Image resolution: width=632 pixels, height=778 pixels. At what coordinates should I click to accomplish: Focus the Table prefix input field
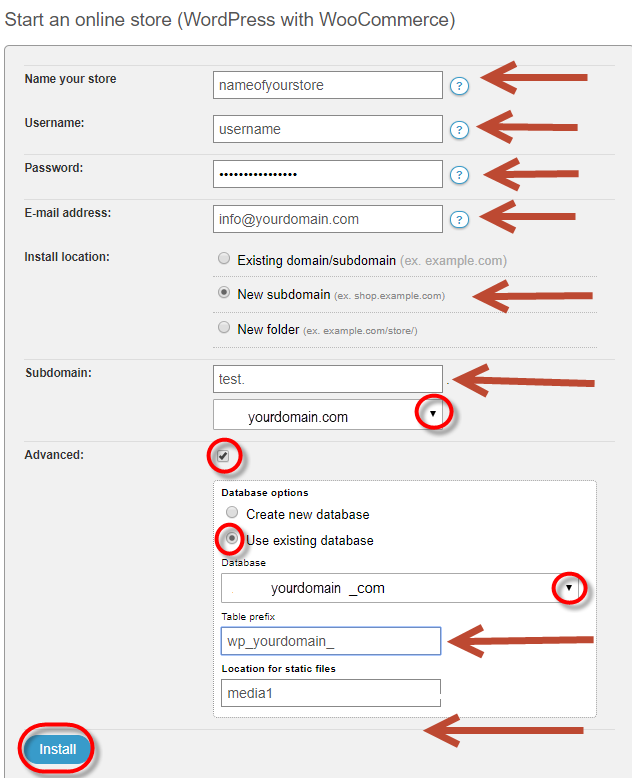pyautogui.click(x=331, y=641)
